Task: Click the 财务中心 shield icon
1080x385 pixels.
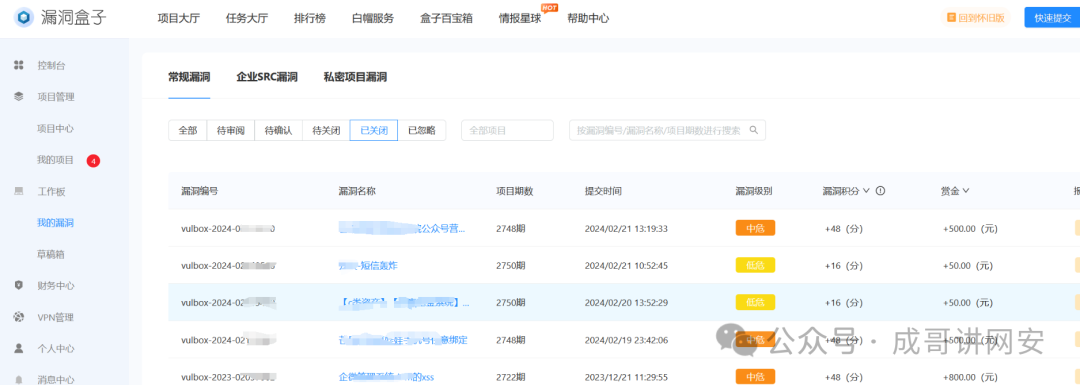Action: tap(19, 286)
